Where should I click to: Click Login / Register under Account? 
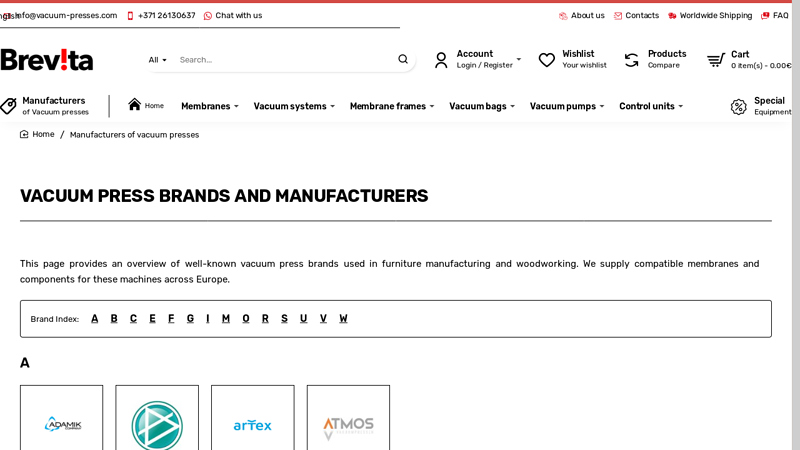tap(484, 65)
